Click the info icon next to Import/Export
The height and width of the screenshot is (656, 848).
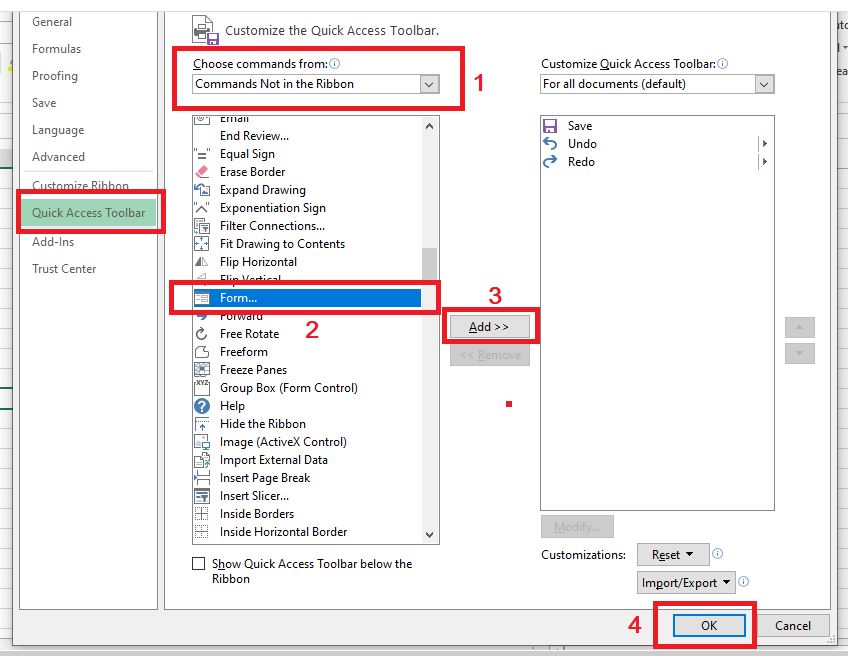pyautogui.click(x=744, y=582)
